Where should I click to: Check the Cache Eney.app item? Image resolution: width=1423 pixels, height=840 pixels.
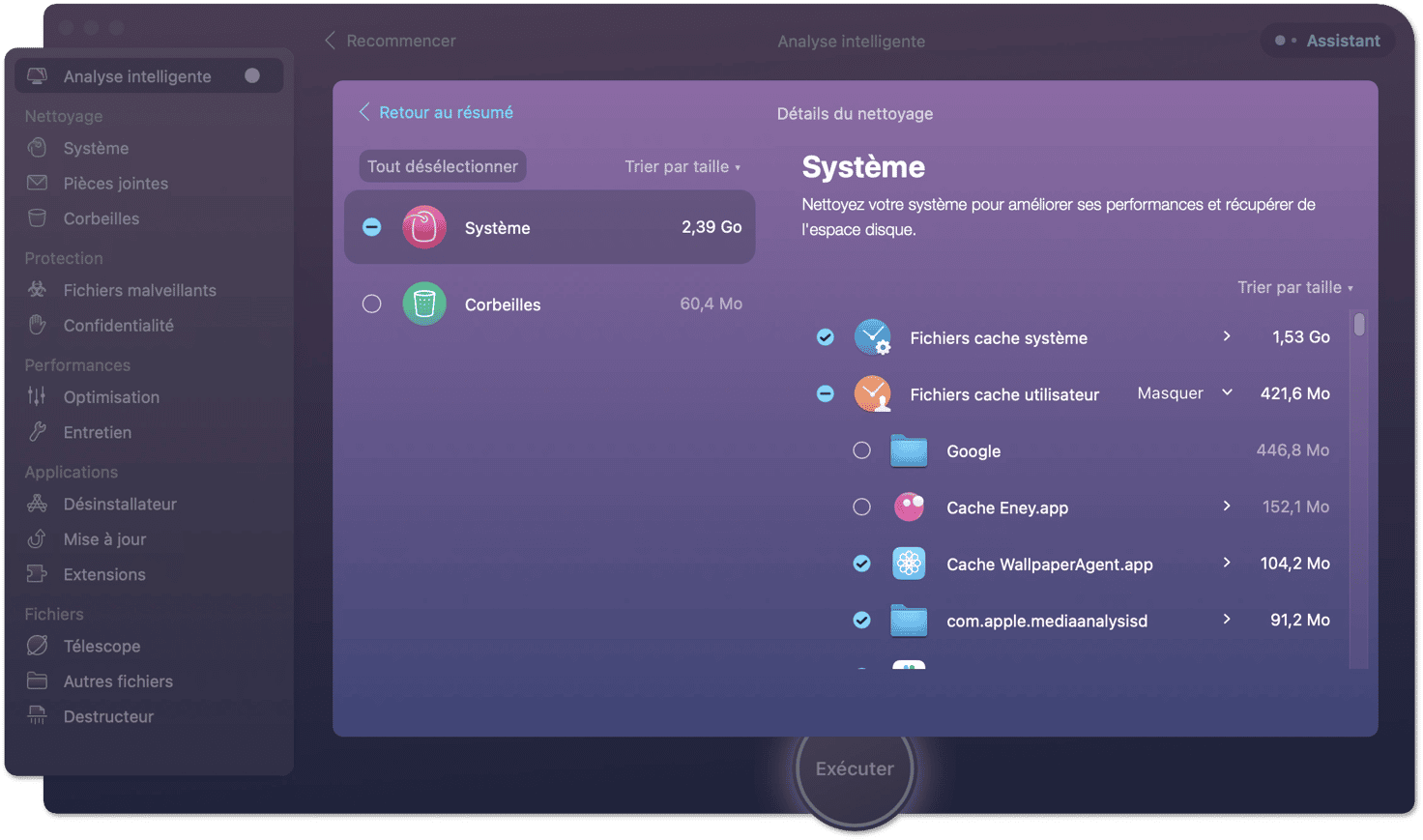pos(862,507)
